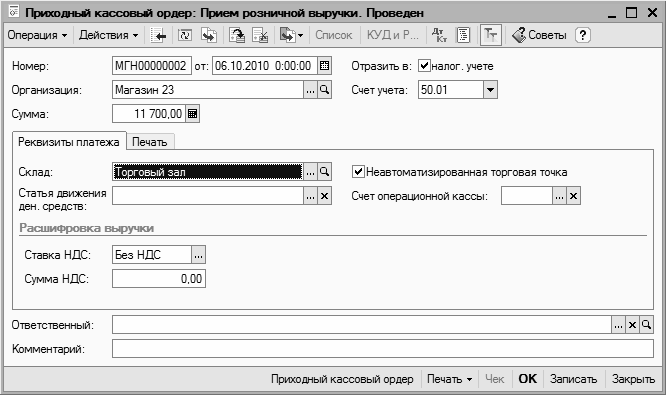Open the Операция dropdown menu
The height and width of the screenshot is (395, 666).
(x=37, y=35)
